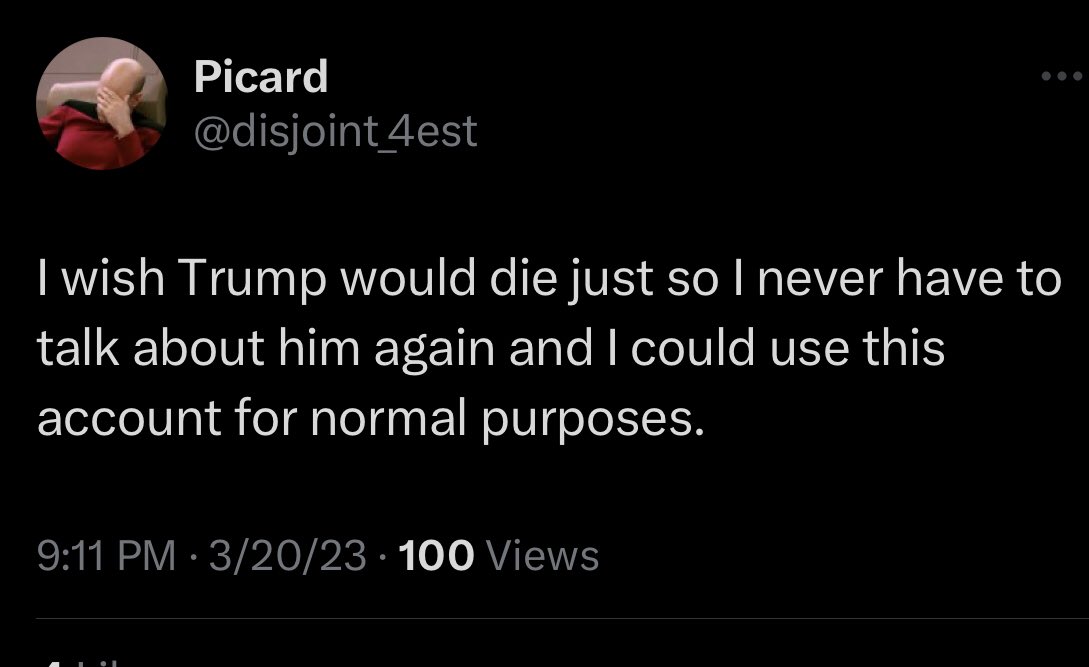Open the Picard display name link
Screen dimensions: 1089x667
260,76
